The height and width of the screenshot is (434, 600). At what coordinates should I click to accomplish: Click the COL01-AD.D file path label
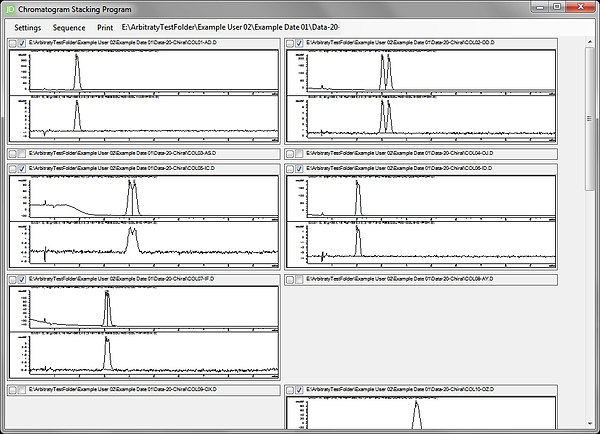click(123, 42)
